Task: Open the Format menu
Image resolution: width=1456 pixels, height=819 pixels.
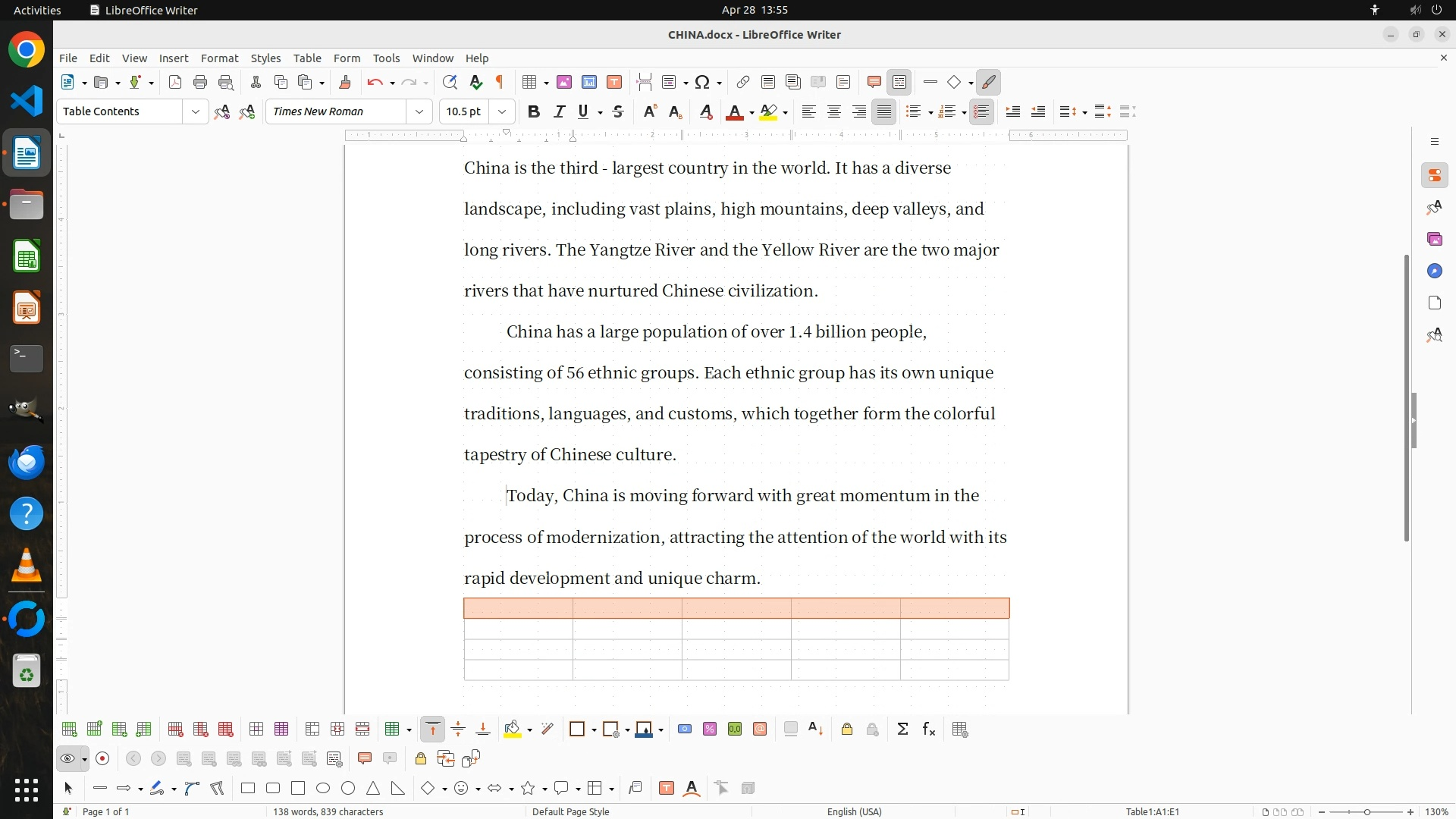Action: (x=219, y=58)
